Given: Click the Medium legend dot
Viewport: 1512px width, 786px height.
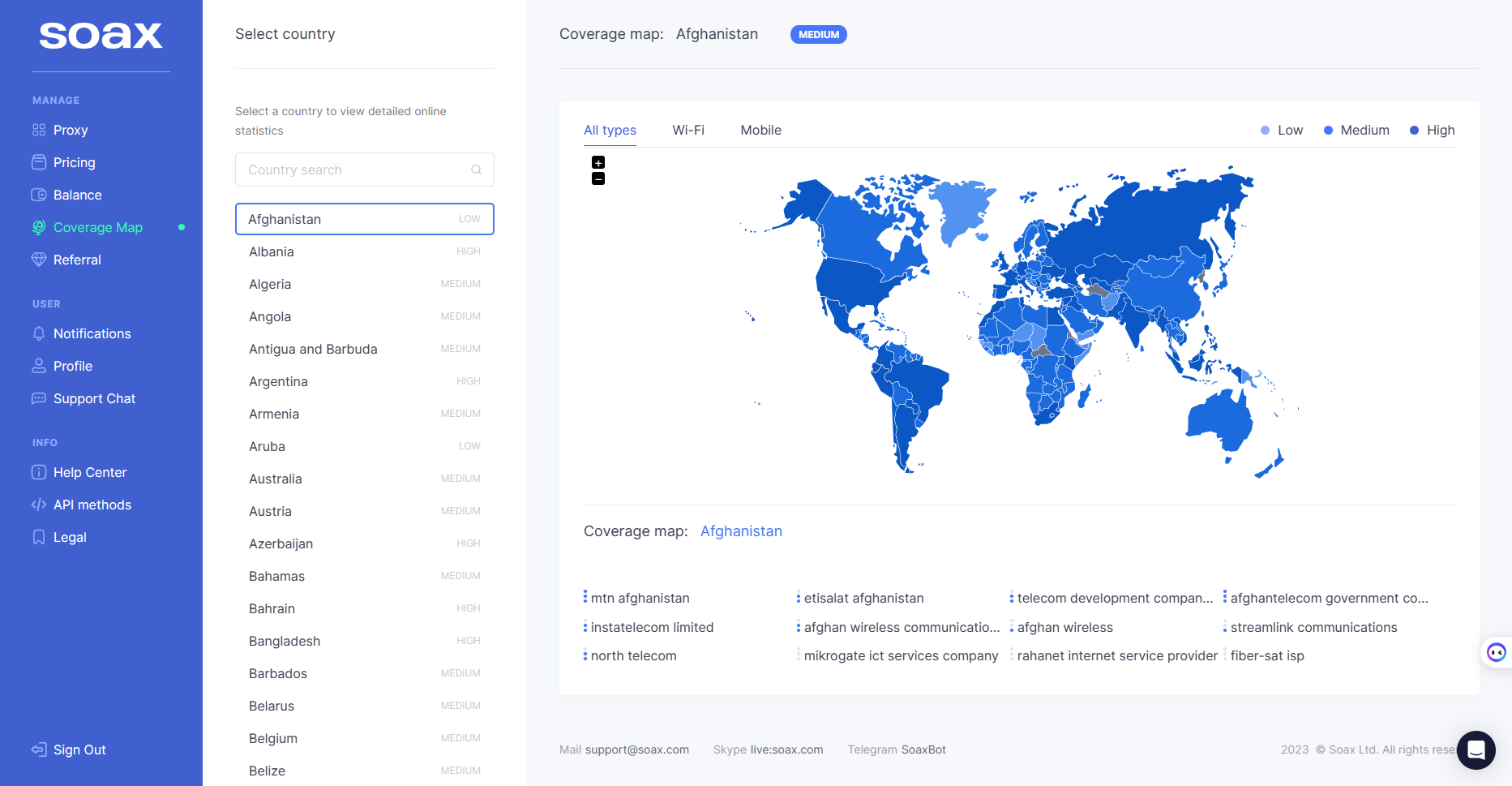Looking at the screenshot, I should 1328,130.
